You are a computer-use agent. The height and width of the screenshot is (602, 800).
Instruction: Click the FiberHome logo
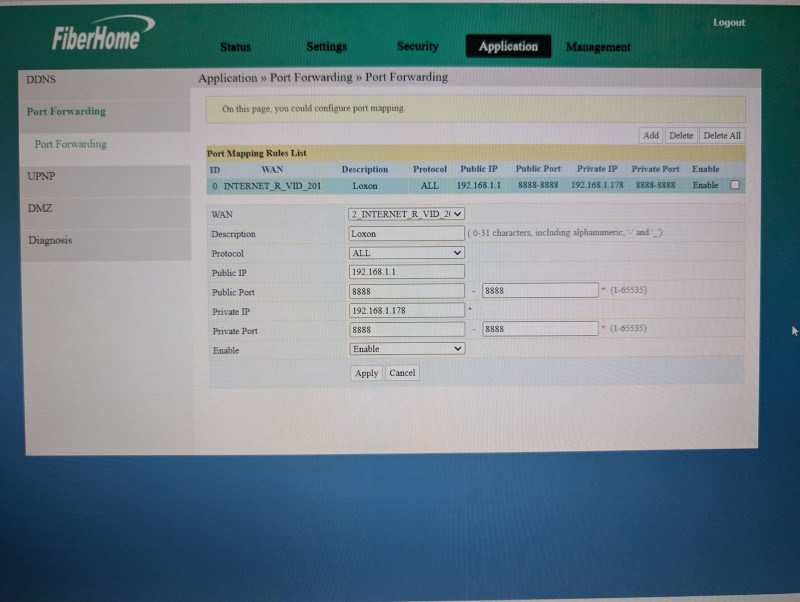(x=102, y=33)
